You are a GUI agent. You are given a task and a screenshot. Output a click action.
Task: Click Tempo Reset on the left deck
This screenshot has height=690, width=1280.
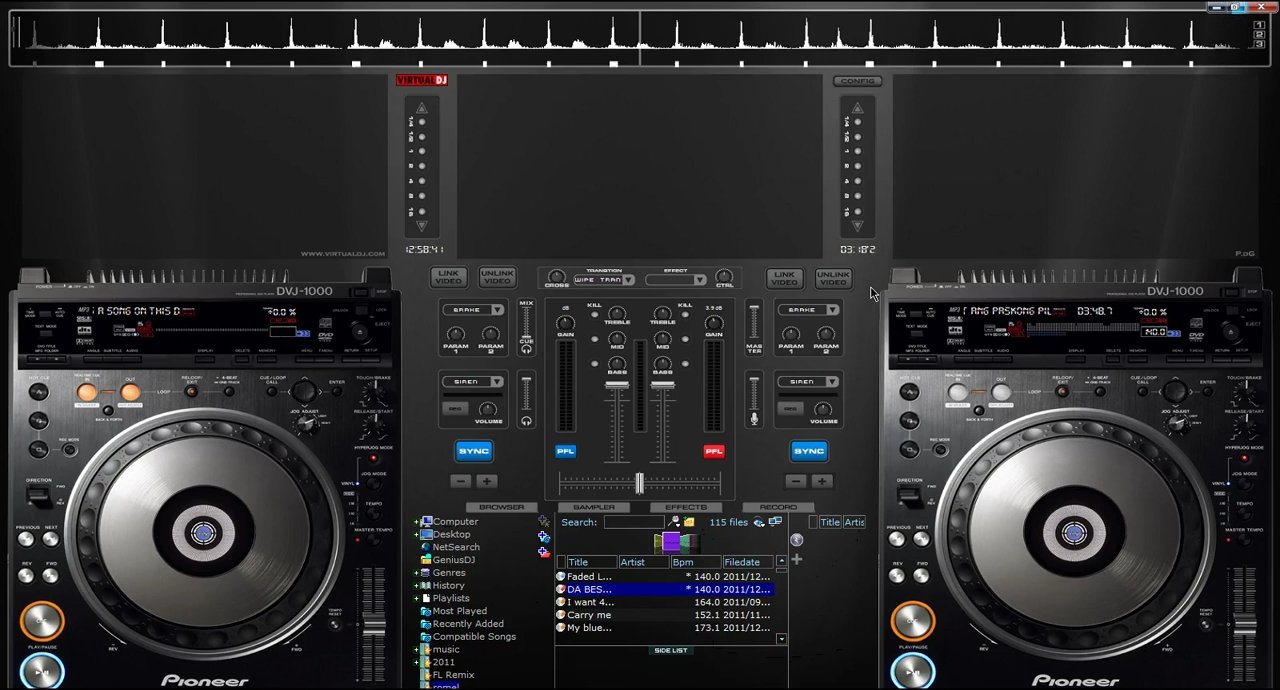(334, 623)
